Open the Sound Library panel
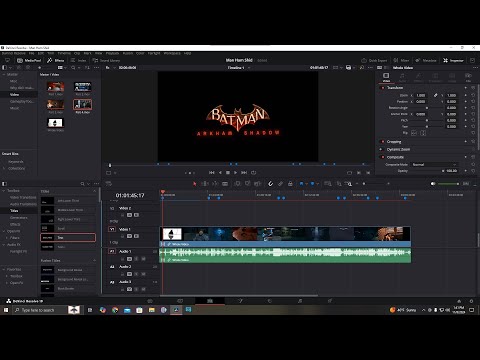This screenshot has width=480, height=360. tap(106, 60)
